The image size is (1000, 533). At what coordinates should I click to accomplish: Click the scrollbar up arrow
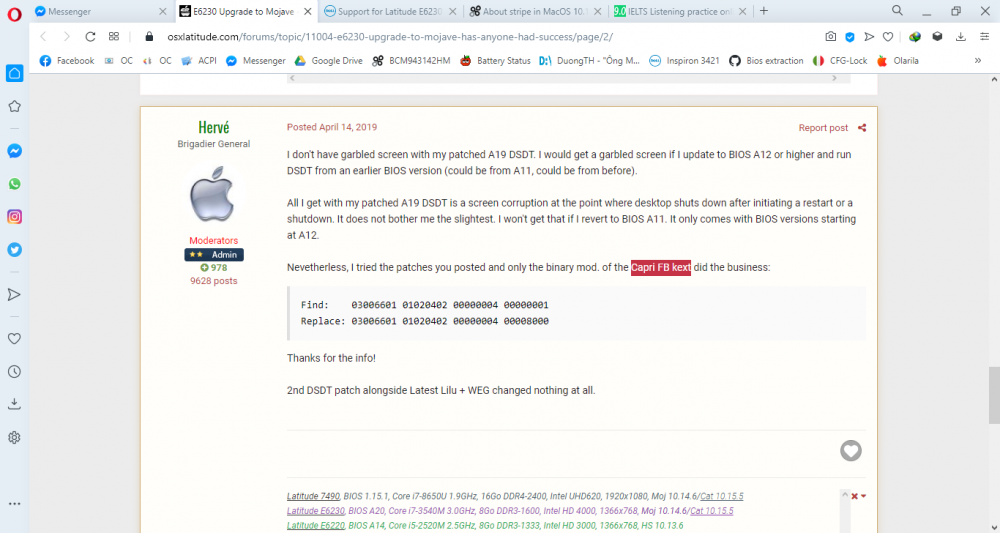(x=994, y=80)
